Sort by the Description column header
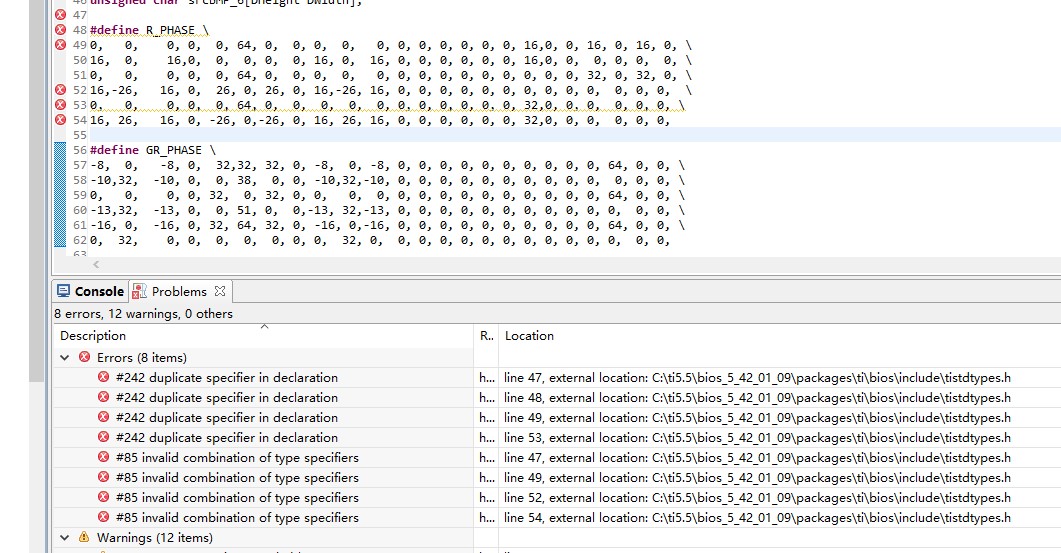 [264, 336]
